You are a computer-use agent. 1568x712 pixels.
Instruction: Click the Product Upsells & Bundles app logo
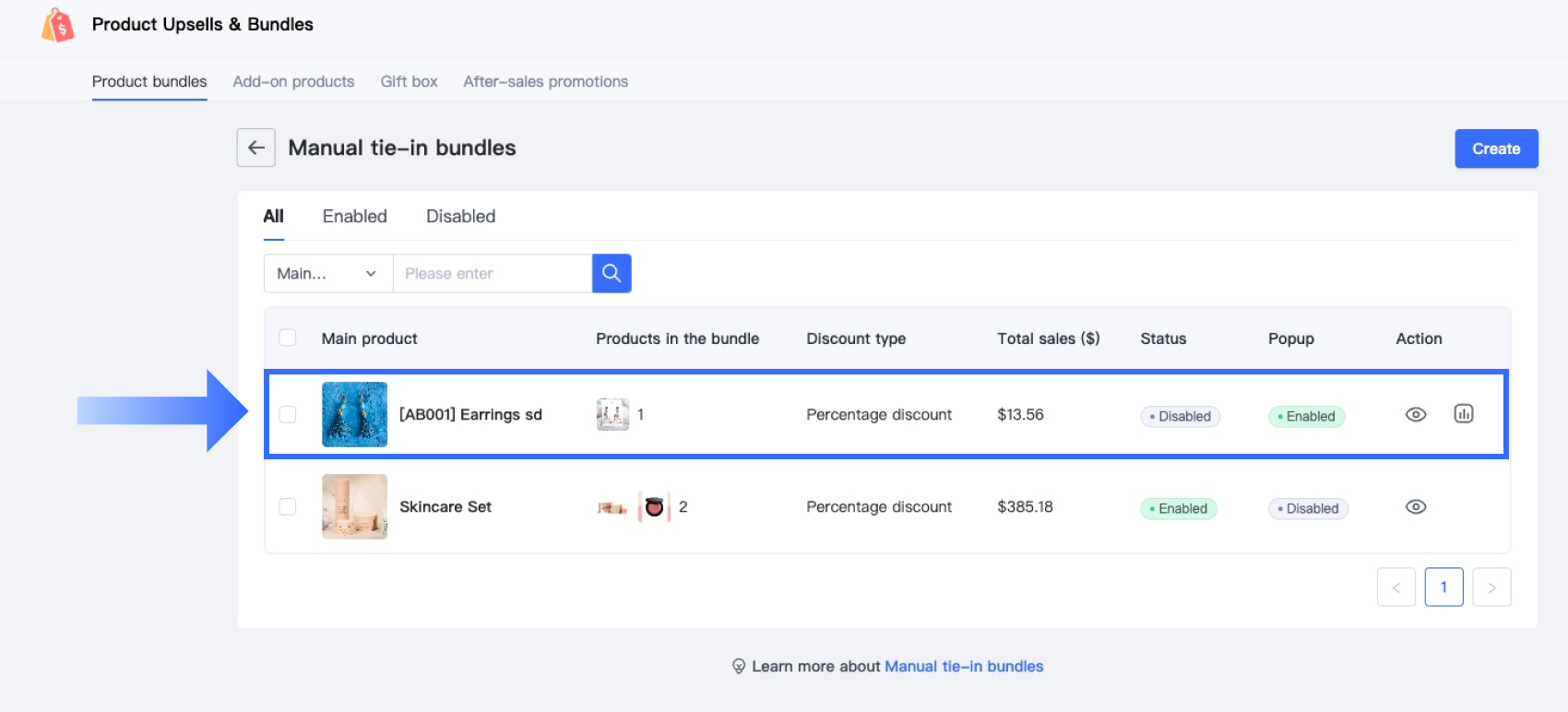coord(57,25)
